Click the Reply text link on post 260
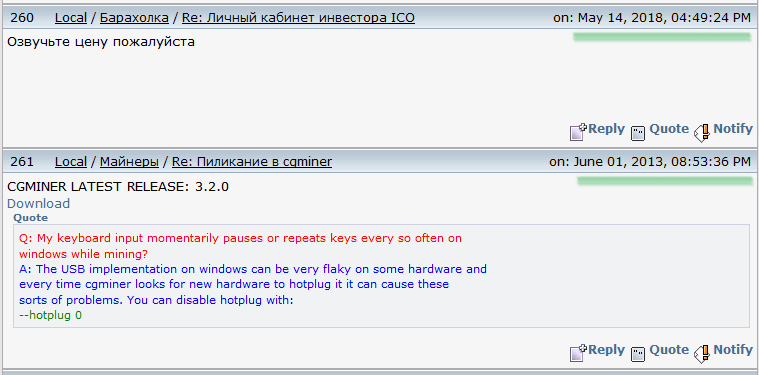Screen dimensions: 759x375 coord(607,129)
